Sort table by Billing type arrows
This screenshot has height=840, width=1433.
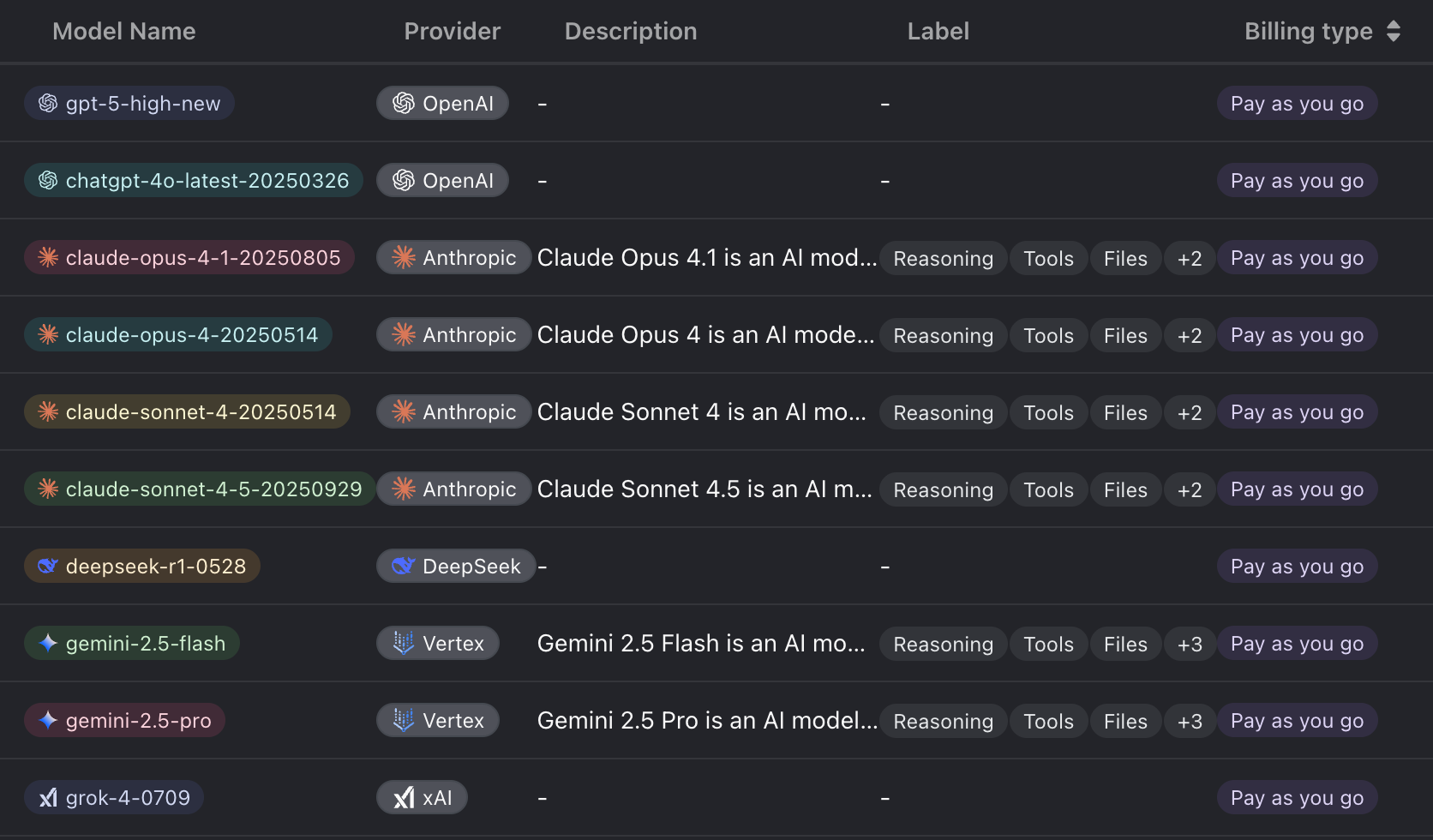pyautogui.click(x=1393, y=32)
